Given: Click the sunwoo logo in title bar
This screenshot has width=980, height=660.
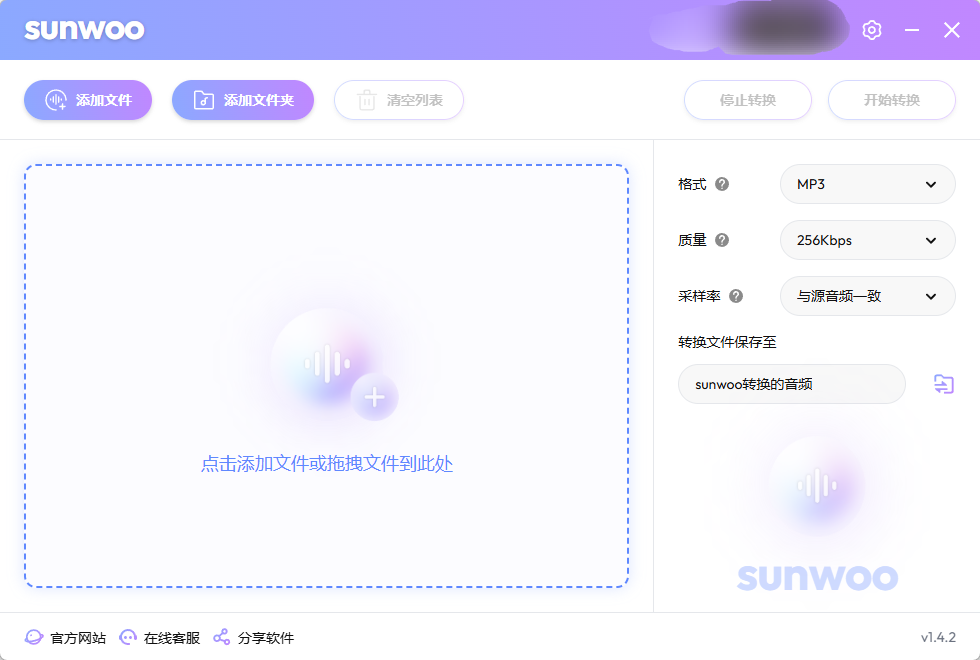Looking at the screenshot, I should (x=84, y=30).
